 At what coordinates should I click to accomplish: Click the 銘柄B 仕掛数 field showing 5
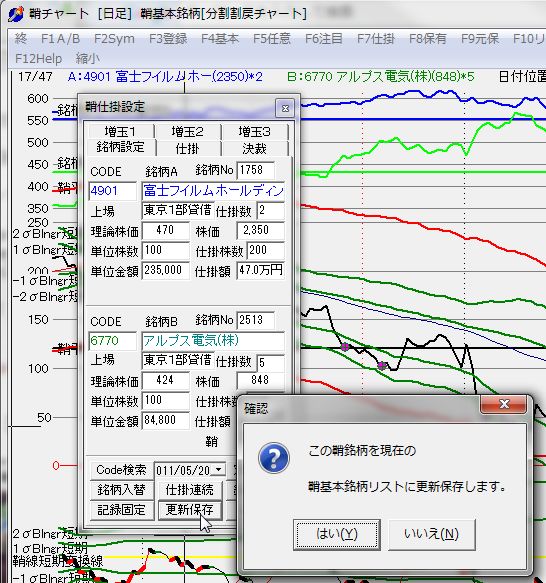coord(270,363)
